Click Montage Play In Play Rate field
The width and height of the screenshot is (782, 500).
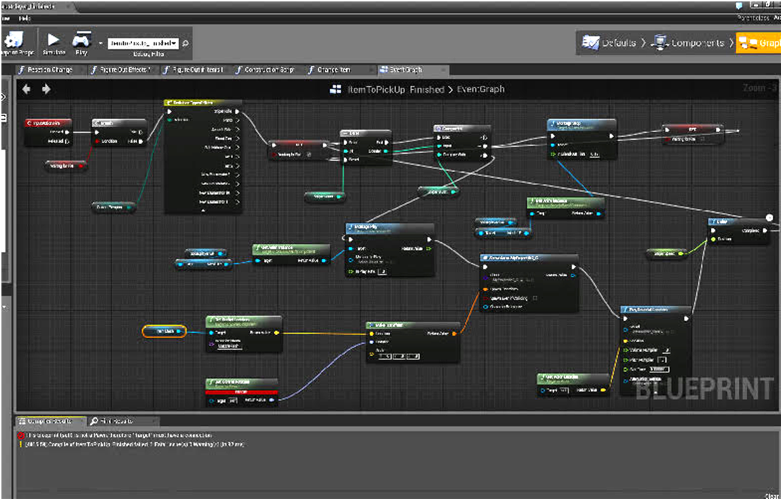click(x=382, y=272)
